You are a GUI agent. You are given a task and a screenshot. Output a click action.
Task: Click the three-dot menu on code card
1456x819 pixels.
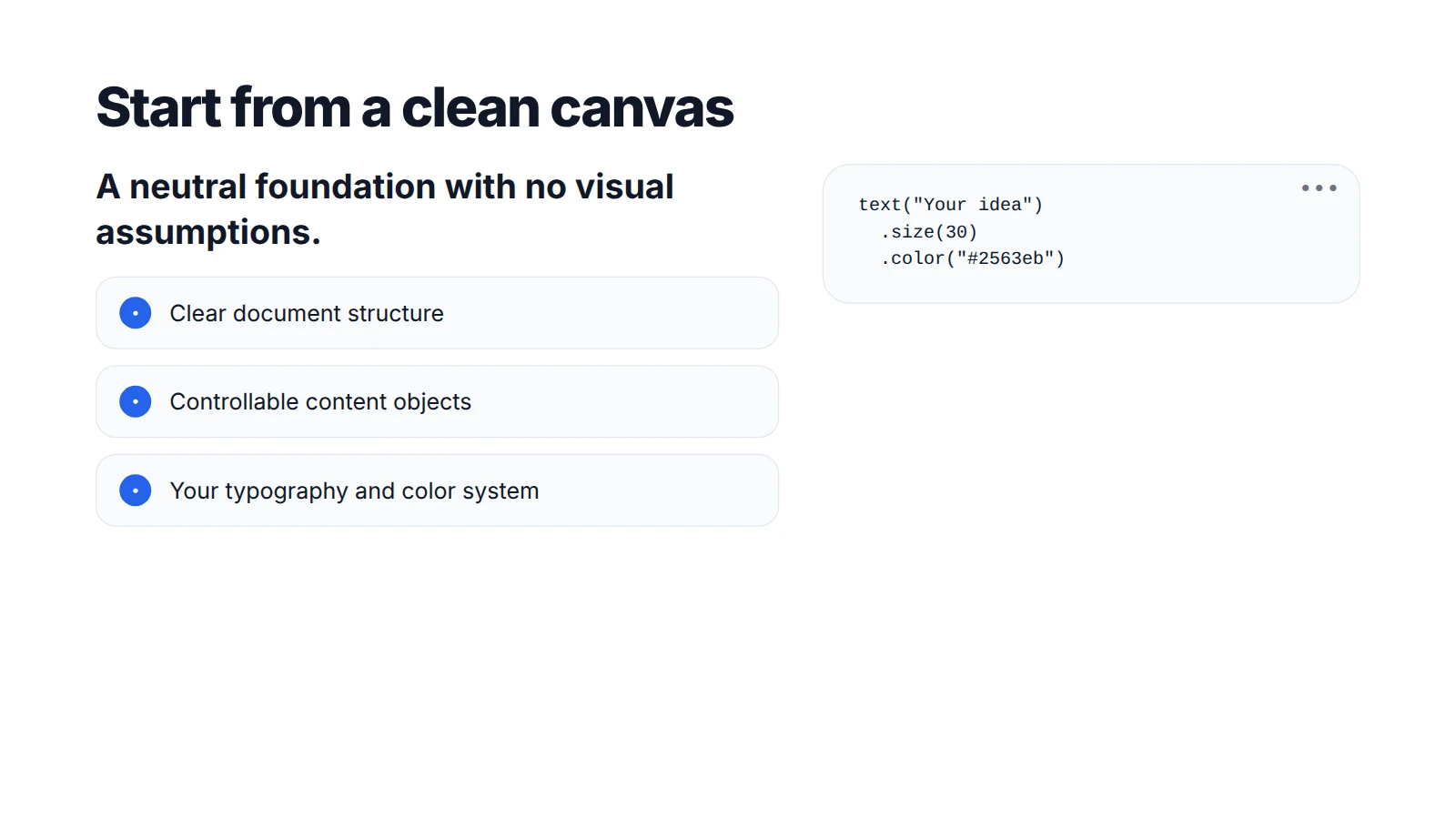pos(1319,188)
